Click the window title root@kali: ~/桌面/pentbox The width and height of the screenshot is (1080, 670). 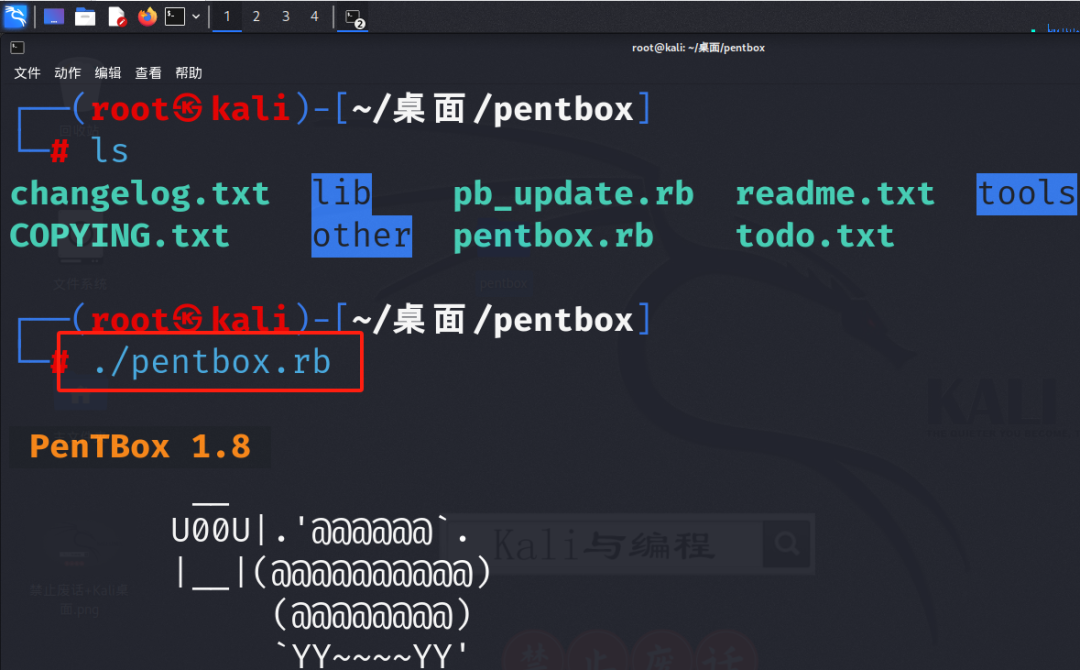click(698, 48)
